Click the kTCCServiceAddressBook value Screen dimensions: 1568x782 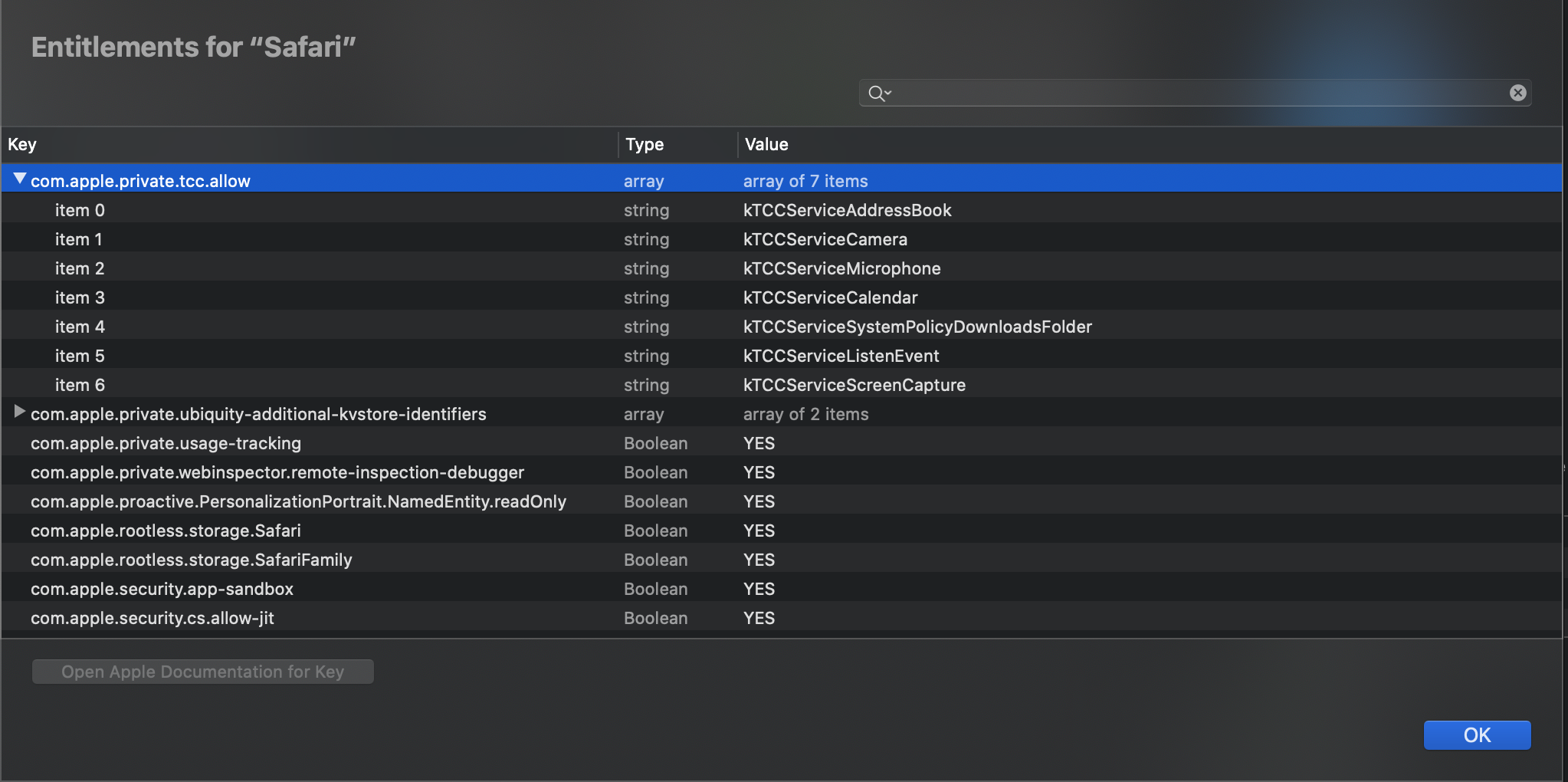coord(847,210)
